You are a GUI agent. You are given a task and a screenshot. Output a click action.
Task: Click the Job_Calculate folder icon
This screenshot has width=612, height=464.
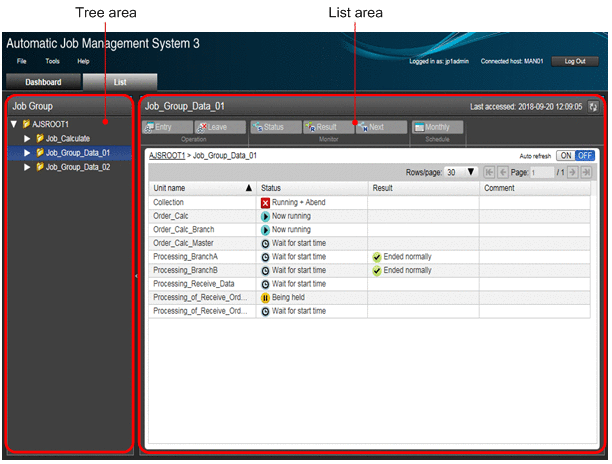point(40,138)
